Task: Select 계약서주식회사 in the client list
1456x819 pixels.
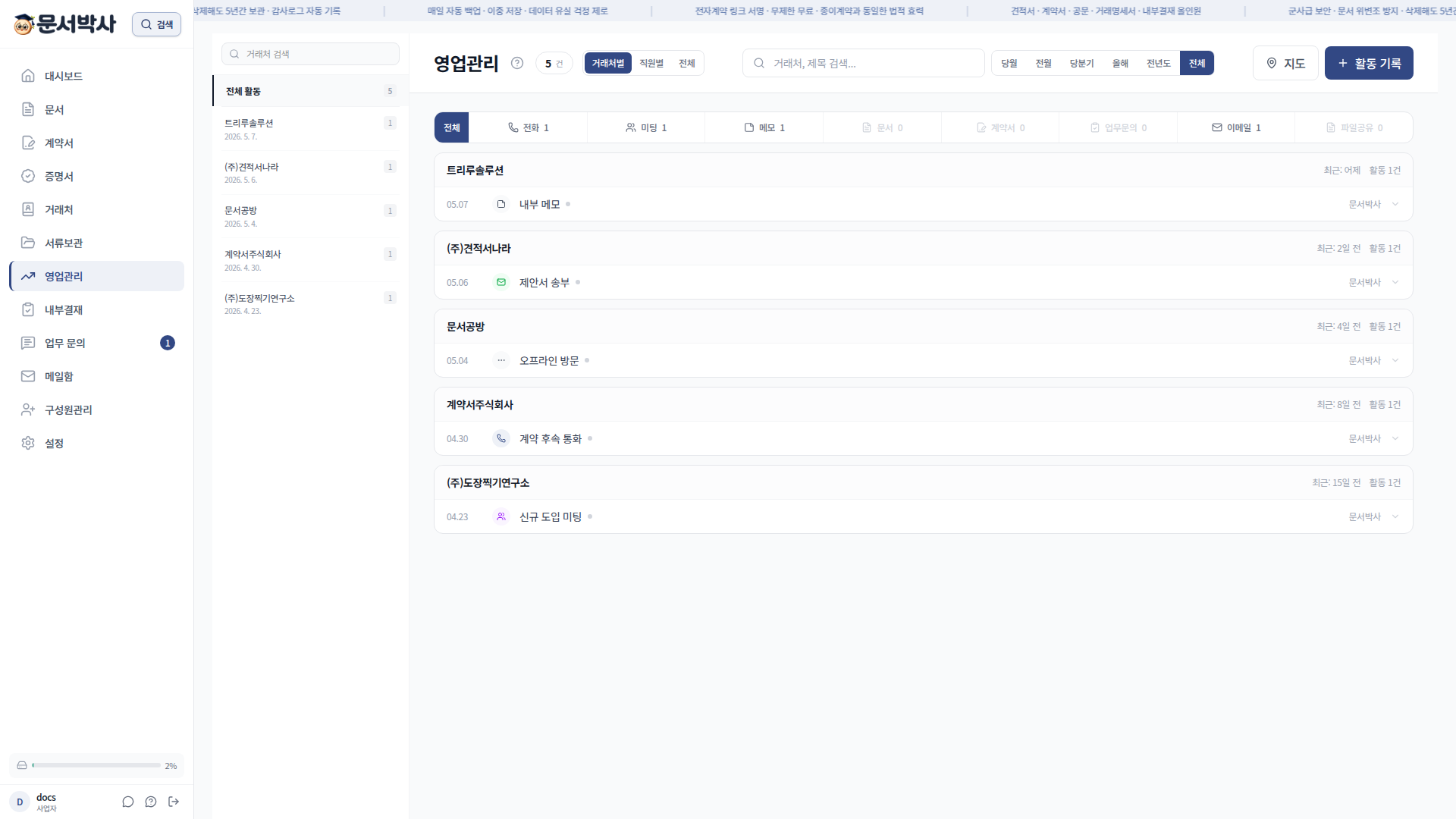Action: tap(311, 260)
